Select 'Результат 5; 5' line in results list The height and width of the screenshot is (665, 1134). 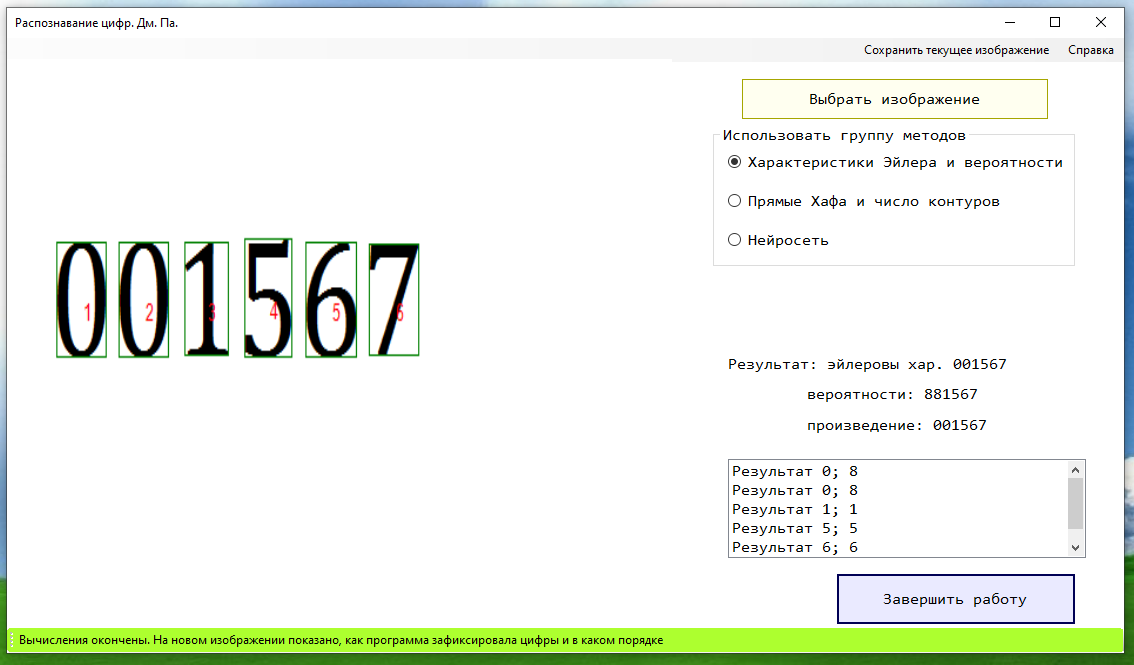coord(795,528)
